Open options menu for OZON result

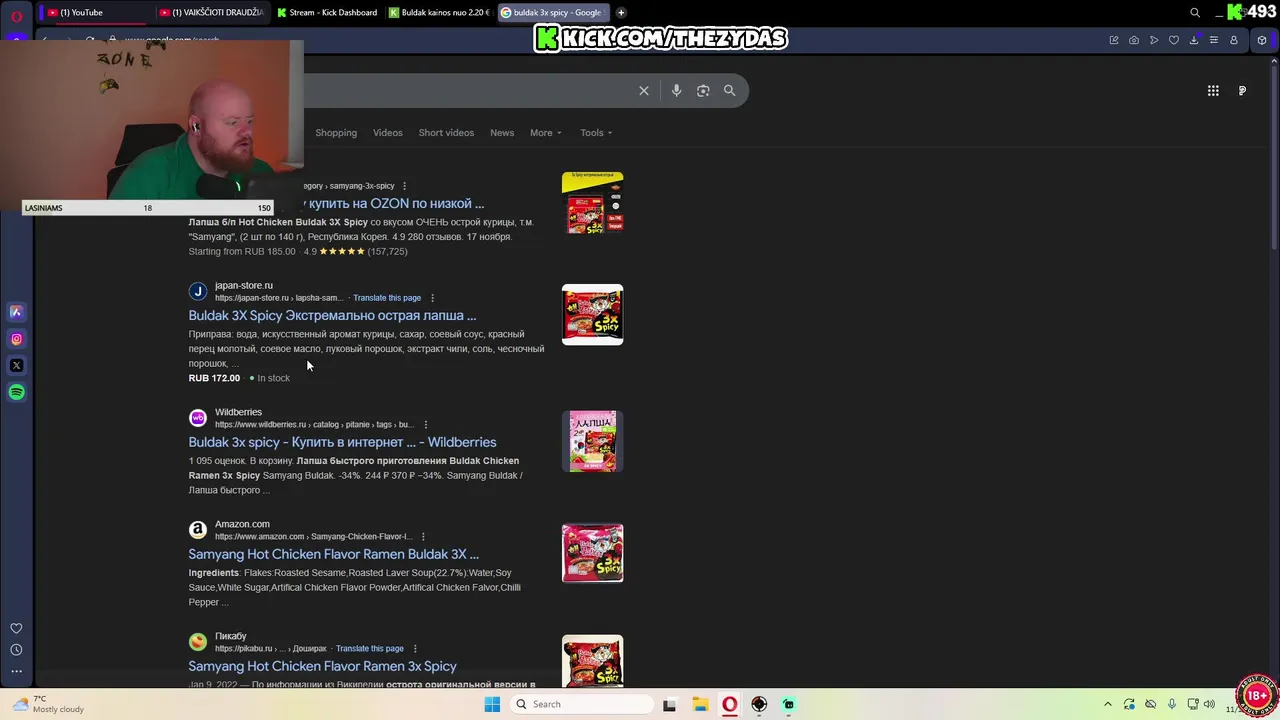point(404,186)
